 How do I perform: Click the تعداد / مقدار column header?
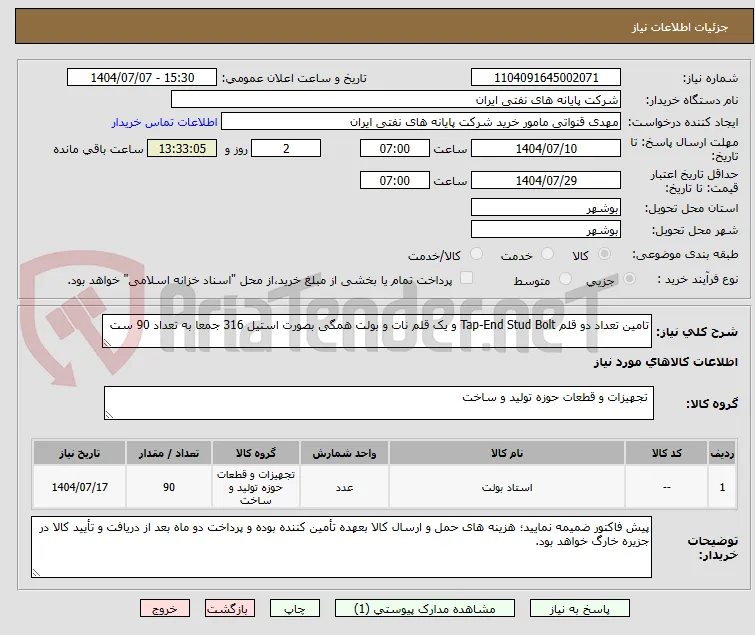169,454
